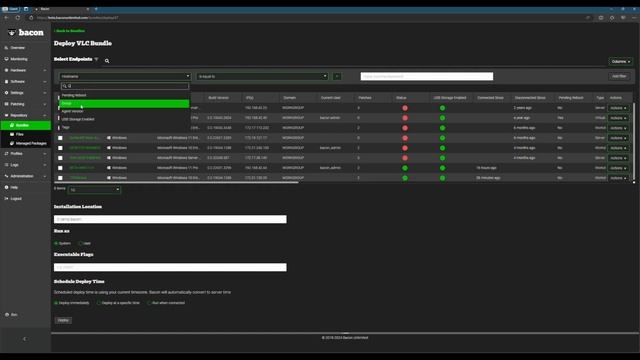Select Bundles under Repository
This screenshot has width=640, height=360.
click(x=26, y=125)
